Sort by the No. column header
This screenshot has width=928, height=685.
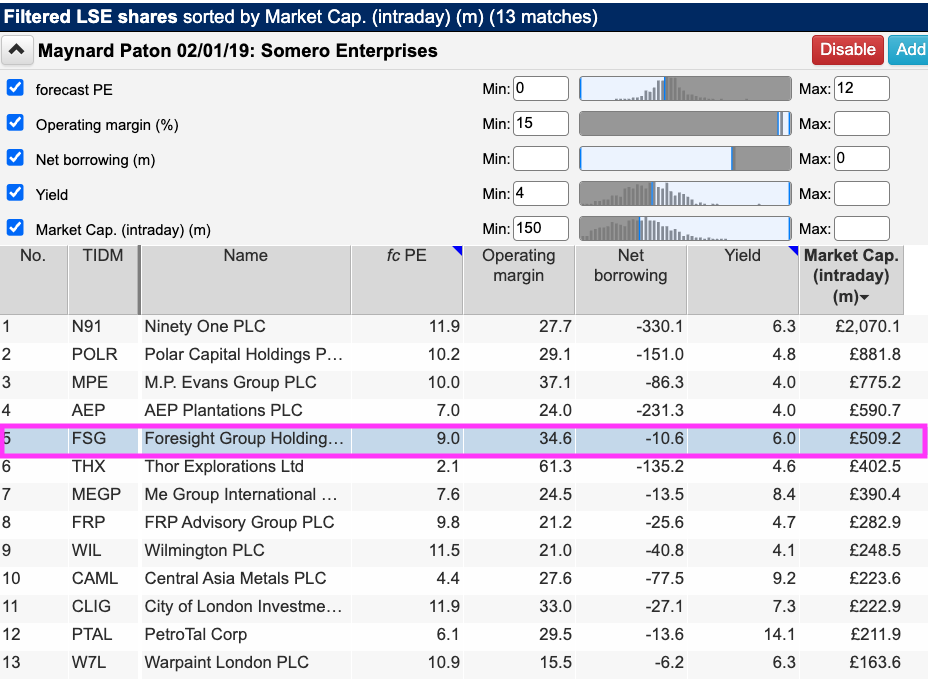tap(33, 279)
